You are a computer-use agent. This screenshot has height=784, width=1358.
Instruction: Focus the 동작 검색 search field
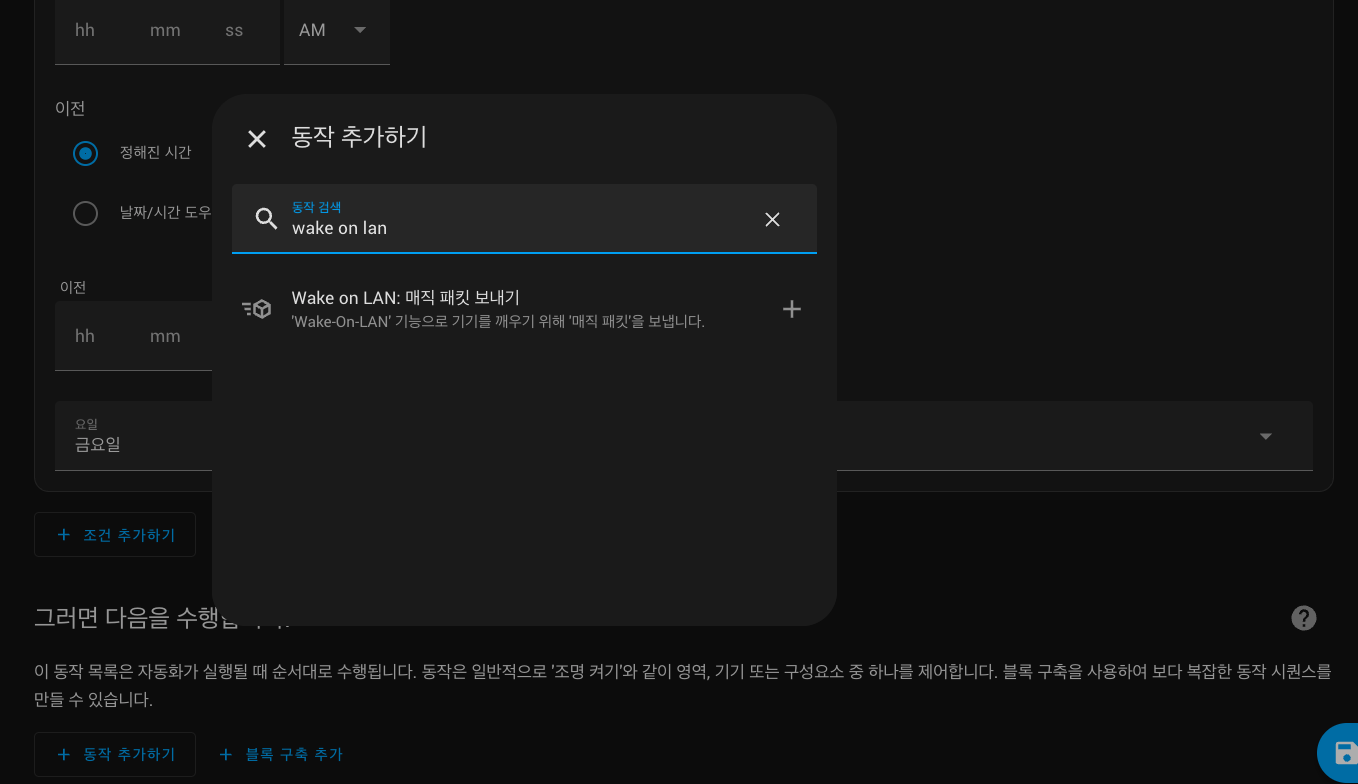tap(520, 228)
